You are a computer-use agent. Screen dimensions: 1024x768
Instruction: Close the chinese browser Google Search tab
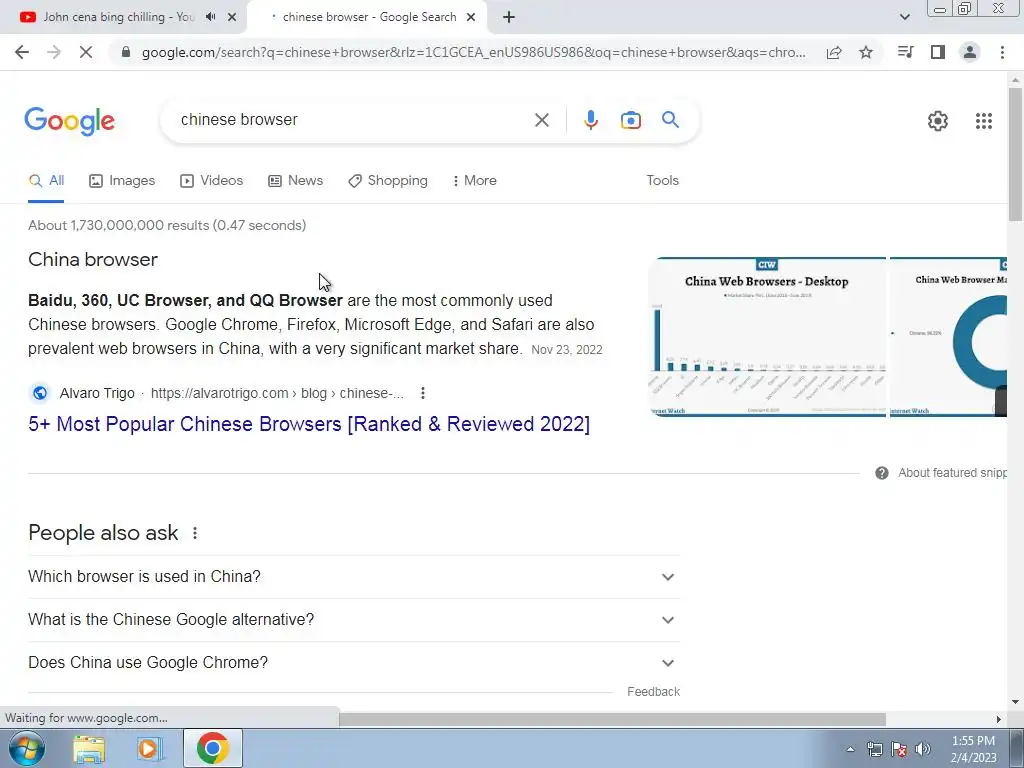471,18
